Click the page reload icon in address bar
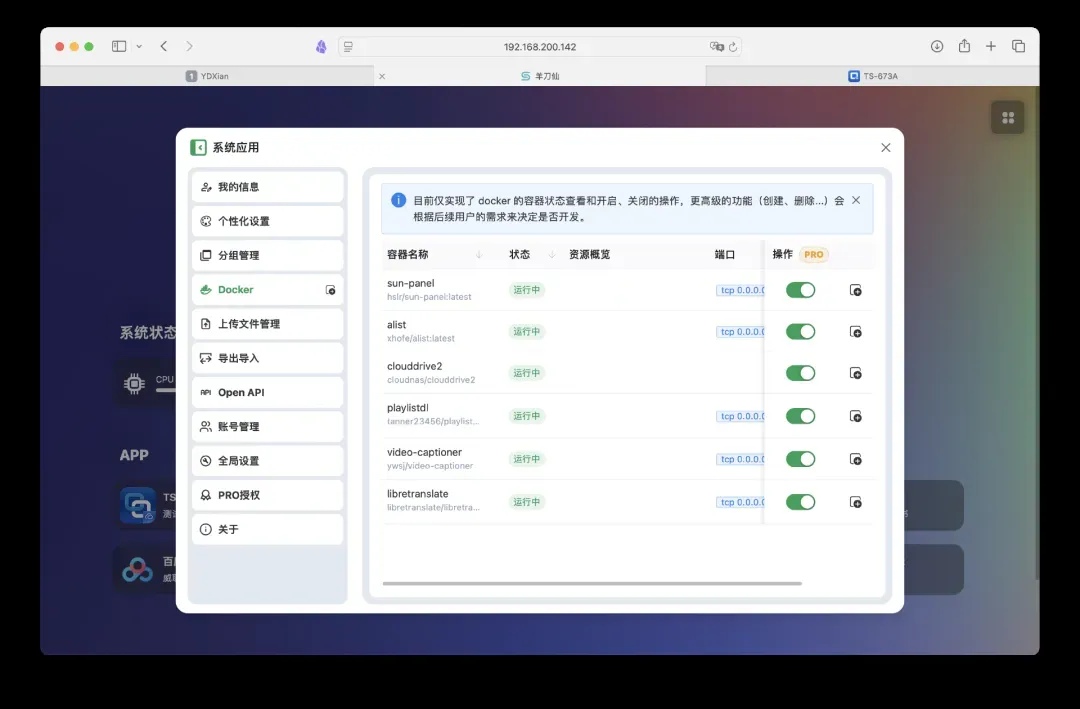The width and height of the screenshot is (1080, 709). click(733, 47)
